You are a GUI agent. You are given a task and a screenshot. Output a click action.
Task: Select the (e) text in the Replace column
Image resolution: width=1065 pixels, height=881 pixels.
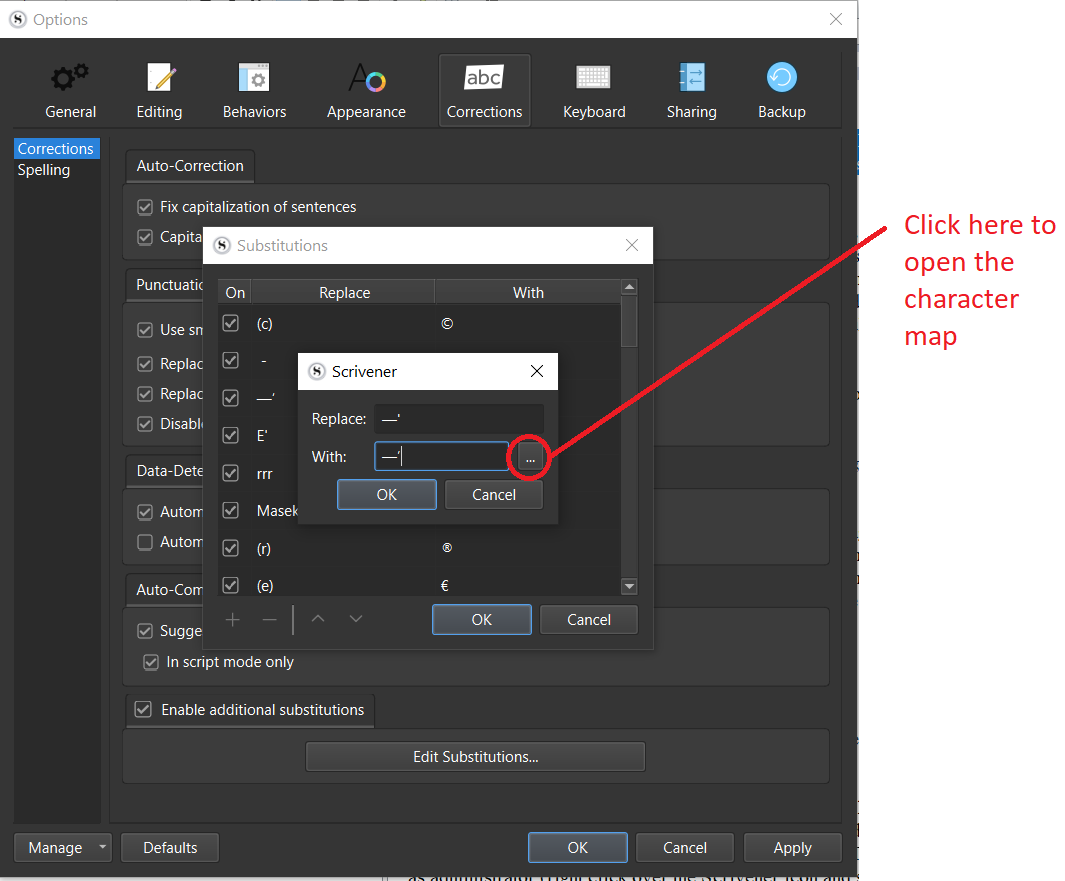click(265, 586)
